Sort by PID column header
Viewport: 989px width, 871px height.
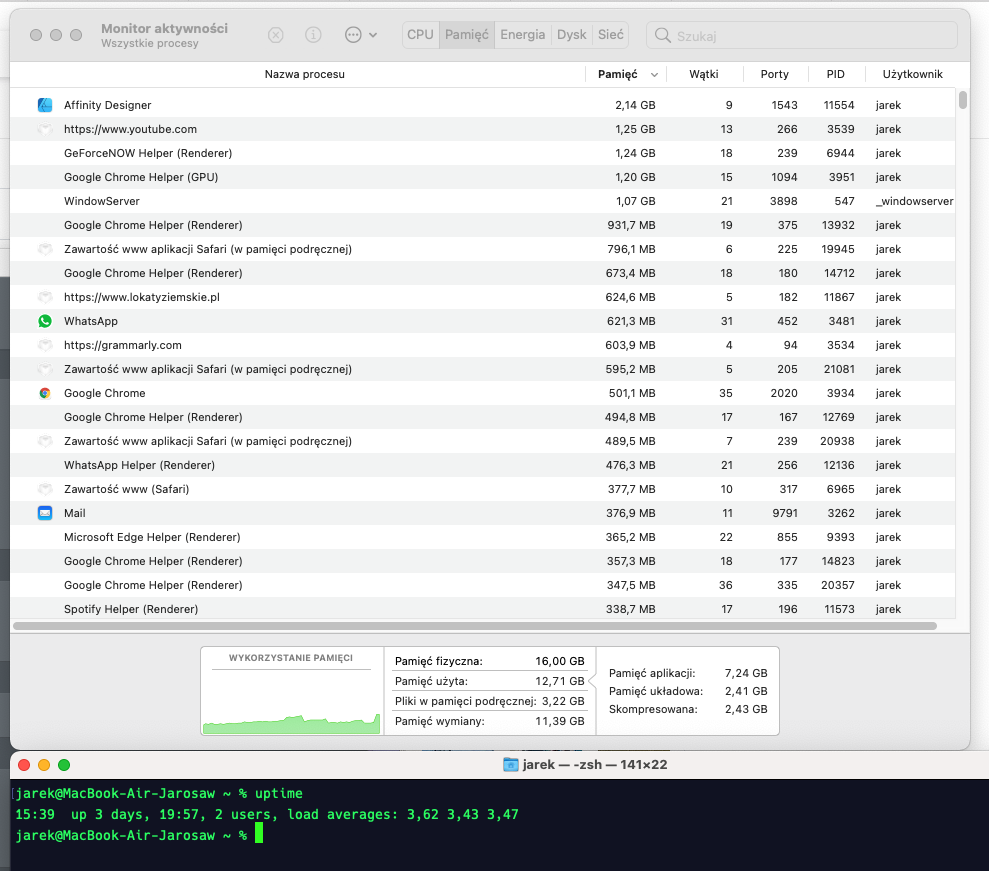836,74
